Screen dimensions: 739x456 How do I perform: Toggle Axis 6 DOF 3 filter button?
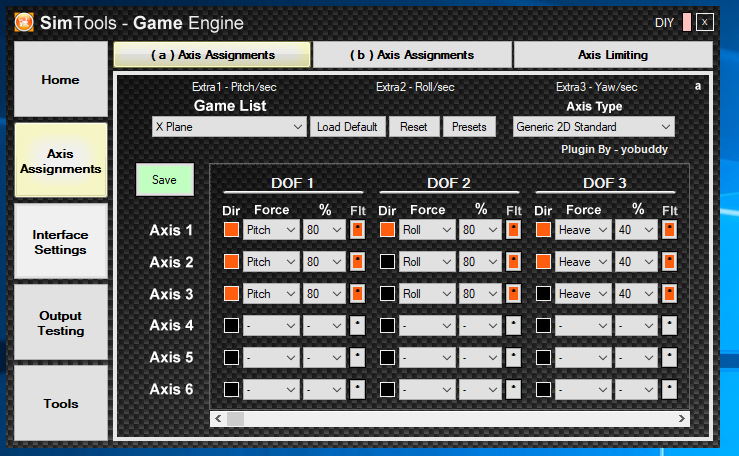click(x=669, y=390)
